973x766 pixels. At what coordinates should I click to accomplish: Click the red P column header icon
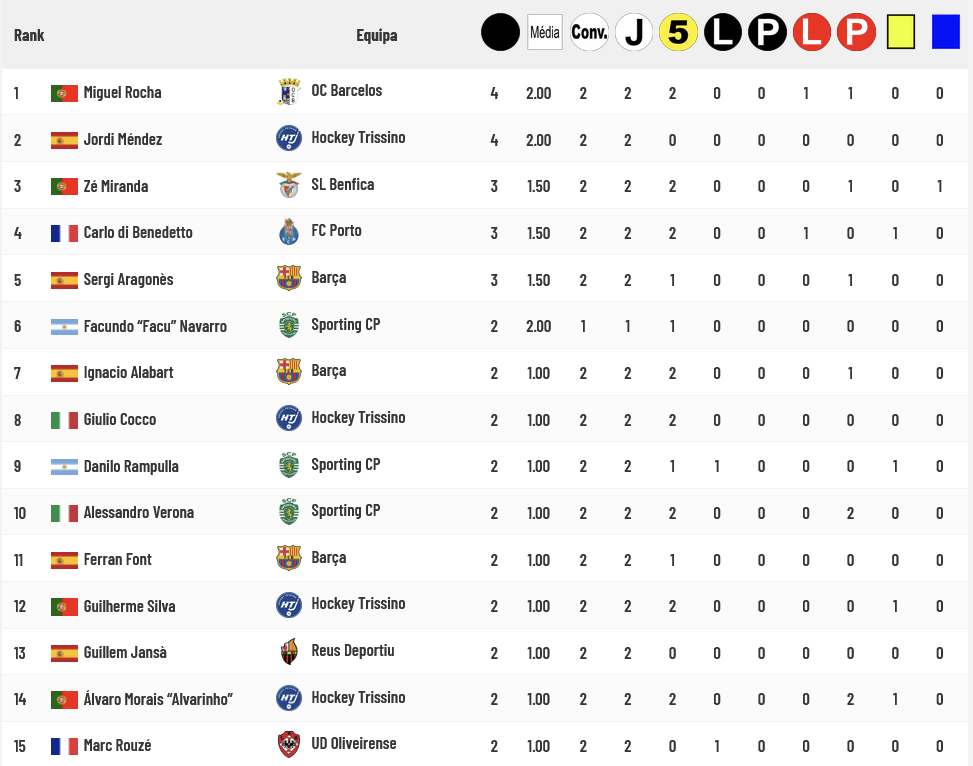pos(856,32)
